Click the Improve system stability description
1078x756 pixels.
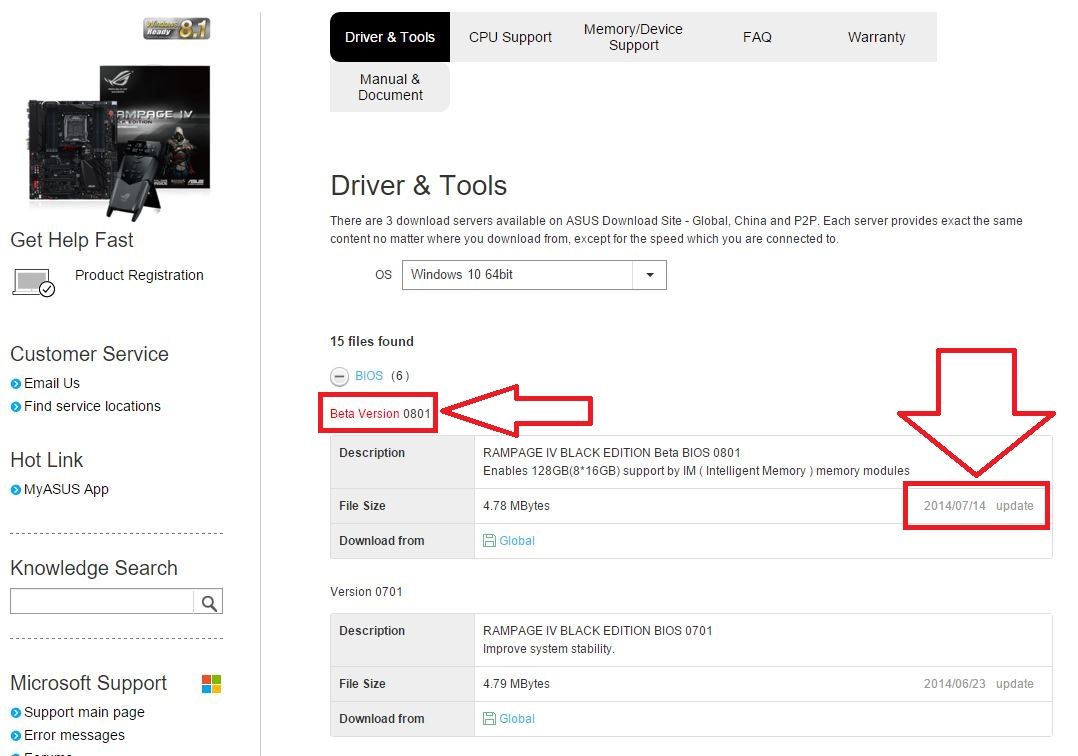pyautogui.click(x=549, y=649)
